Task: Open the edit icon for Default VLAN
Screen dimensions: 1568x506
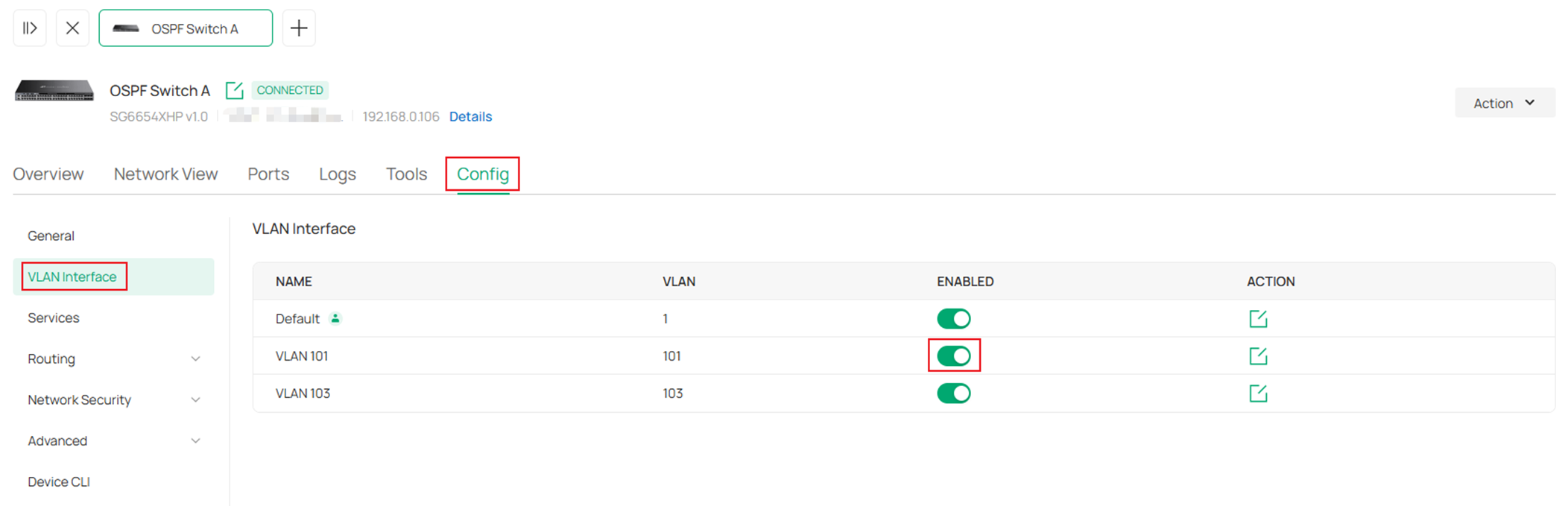Action: [x=1257, y=318]
